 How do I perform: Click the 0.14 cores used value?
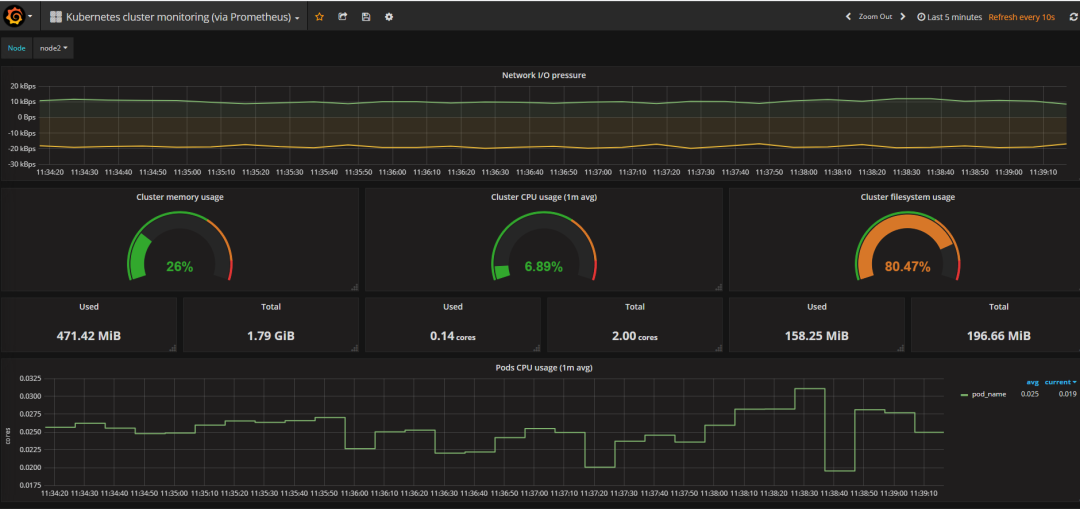[x=453, y=336]
